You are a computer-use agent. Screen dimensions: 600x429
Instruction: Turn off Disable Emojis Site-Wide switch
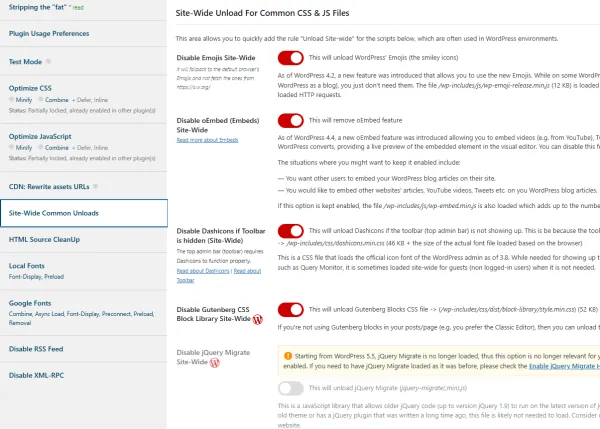pos(290,59)
